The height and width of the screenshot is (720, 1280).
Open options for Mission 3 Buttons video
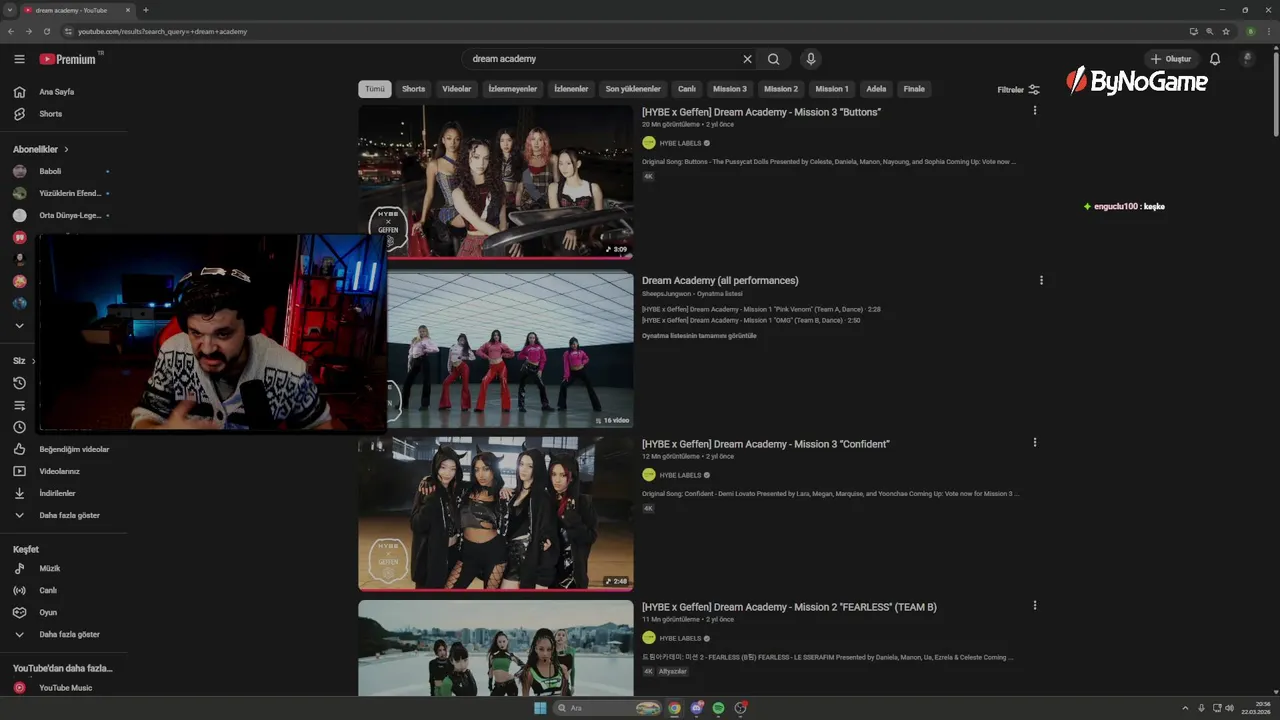coord(1034,110)
